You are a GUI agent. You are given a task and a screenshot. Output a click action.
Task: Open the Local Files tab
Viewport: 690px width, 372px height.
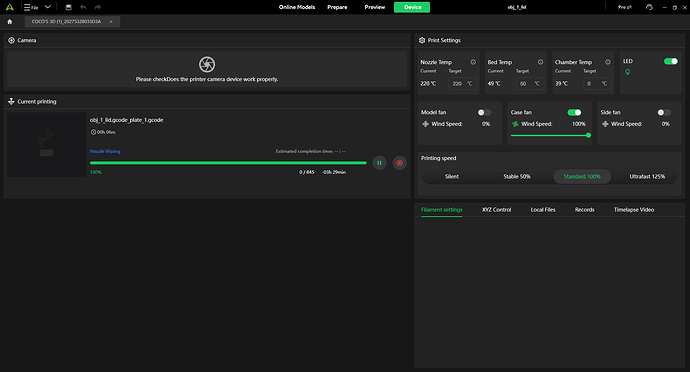click(x=543, y=210)
